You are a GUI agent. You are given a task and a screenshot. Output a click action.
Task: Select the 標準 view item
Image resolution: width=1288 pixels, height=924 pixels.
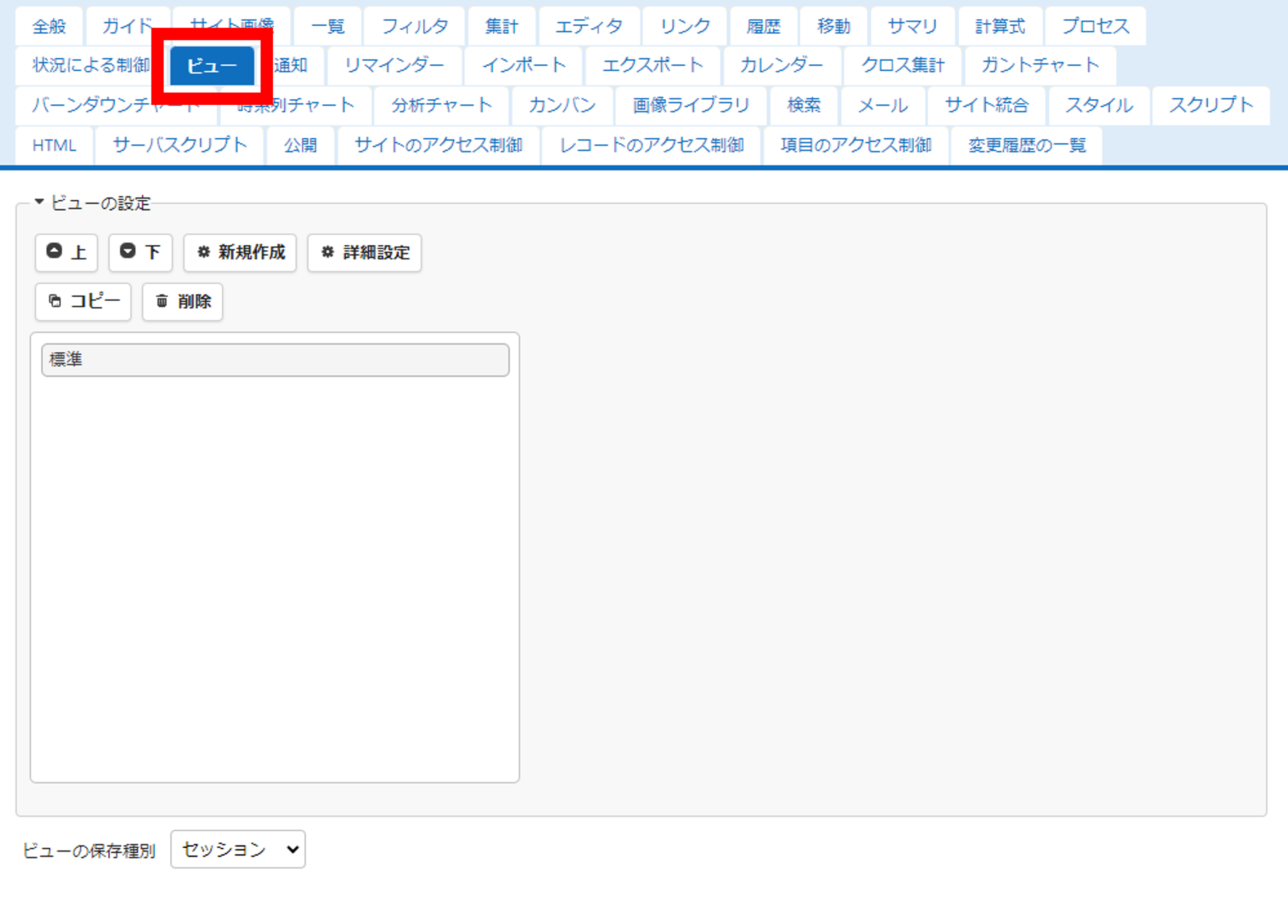coord(276,360)
